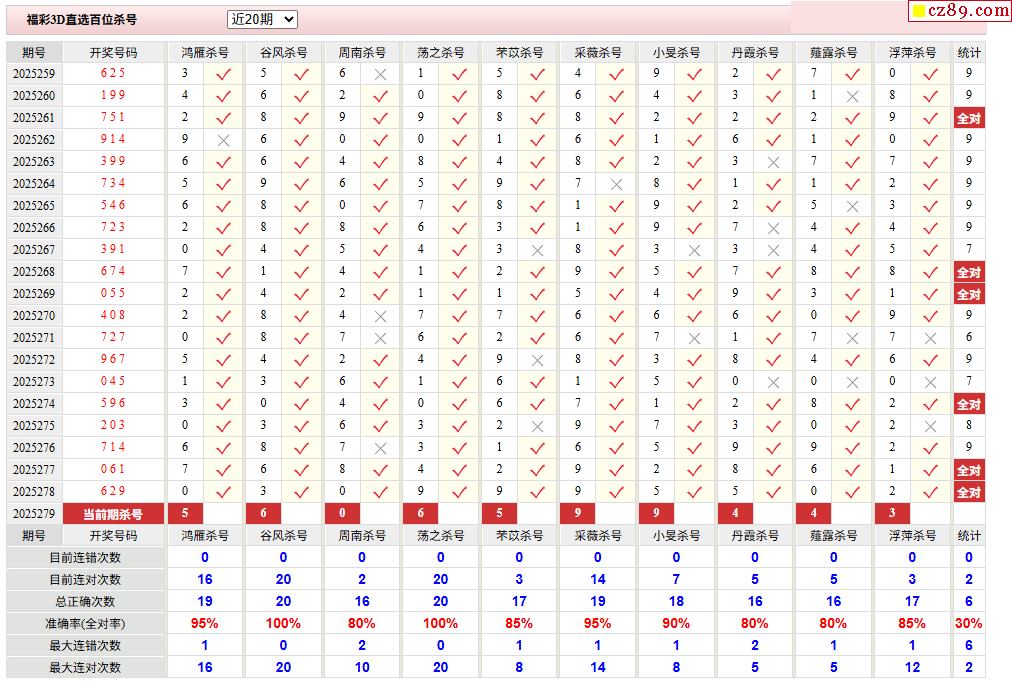The image size is (1012, 684).
Task: Select the period number 2025270 cell
Action: [x=34, y=316]
